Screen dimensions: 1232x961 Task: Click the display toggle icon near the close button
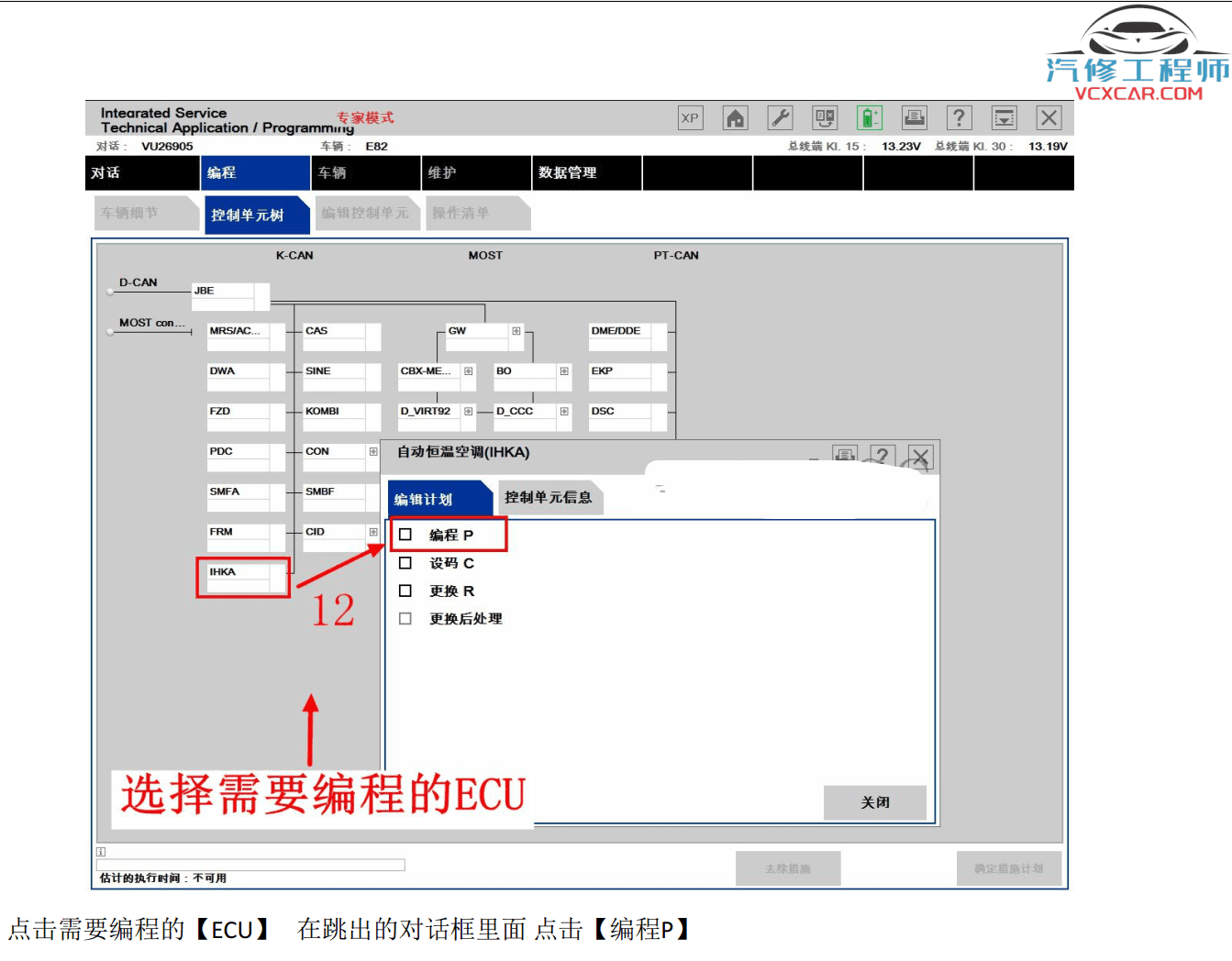[1004, 117]
